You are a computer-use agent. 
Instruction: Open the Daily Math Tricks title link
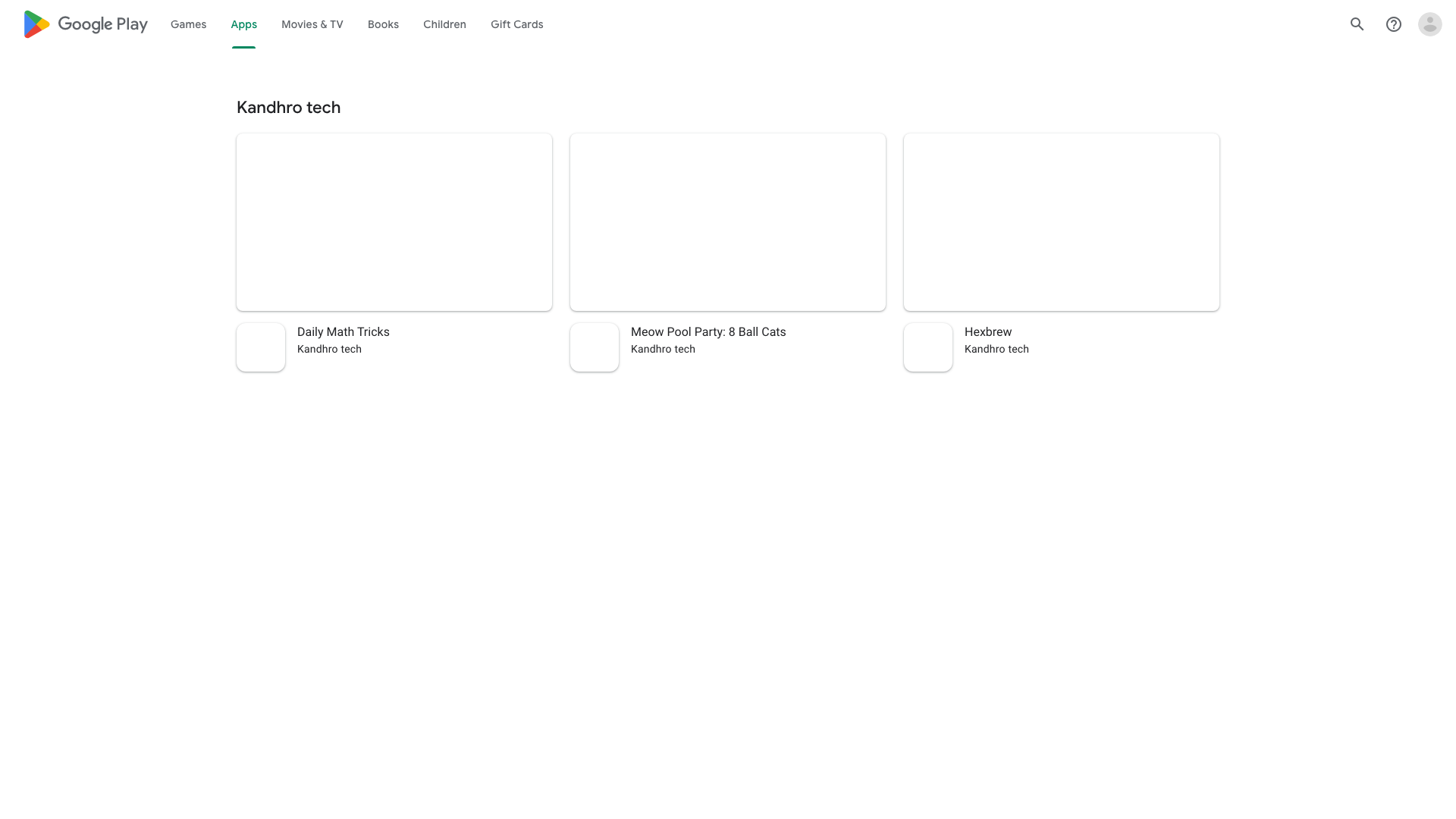pyautogui.click(x=344, y=332)
